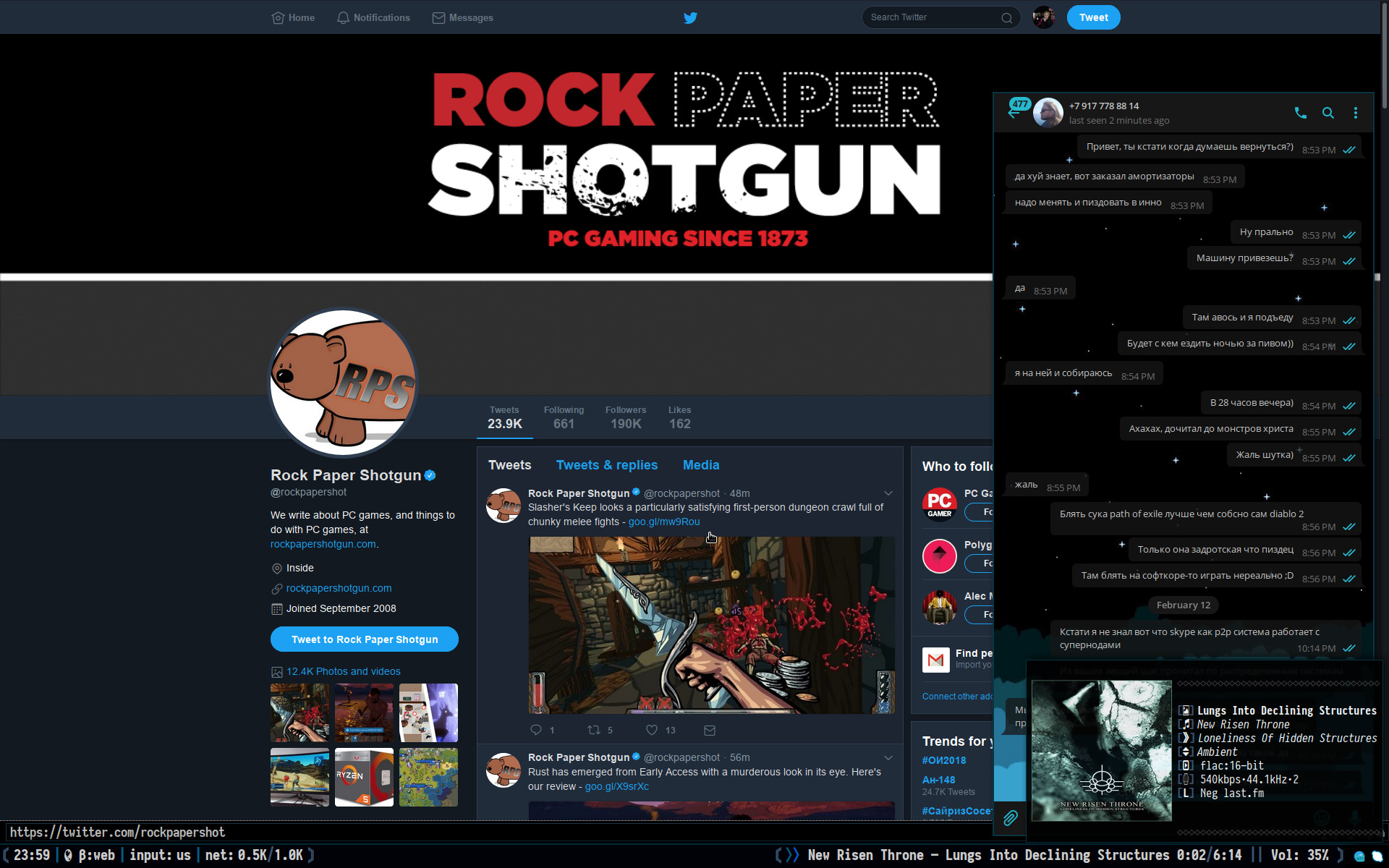Click the attach paperclip in Telegram
Image resolution: width=1389 pixels, height=868 pixels.
pyautogui.click(x=1011, y=818)
